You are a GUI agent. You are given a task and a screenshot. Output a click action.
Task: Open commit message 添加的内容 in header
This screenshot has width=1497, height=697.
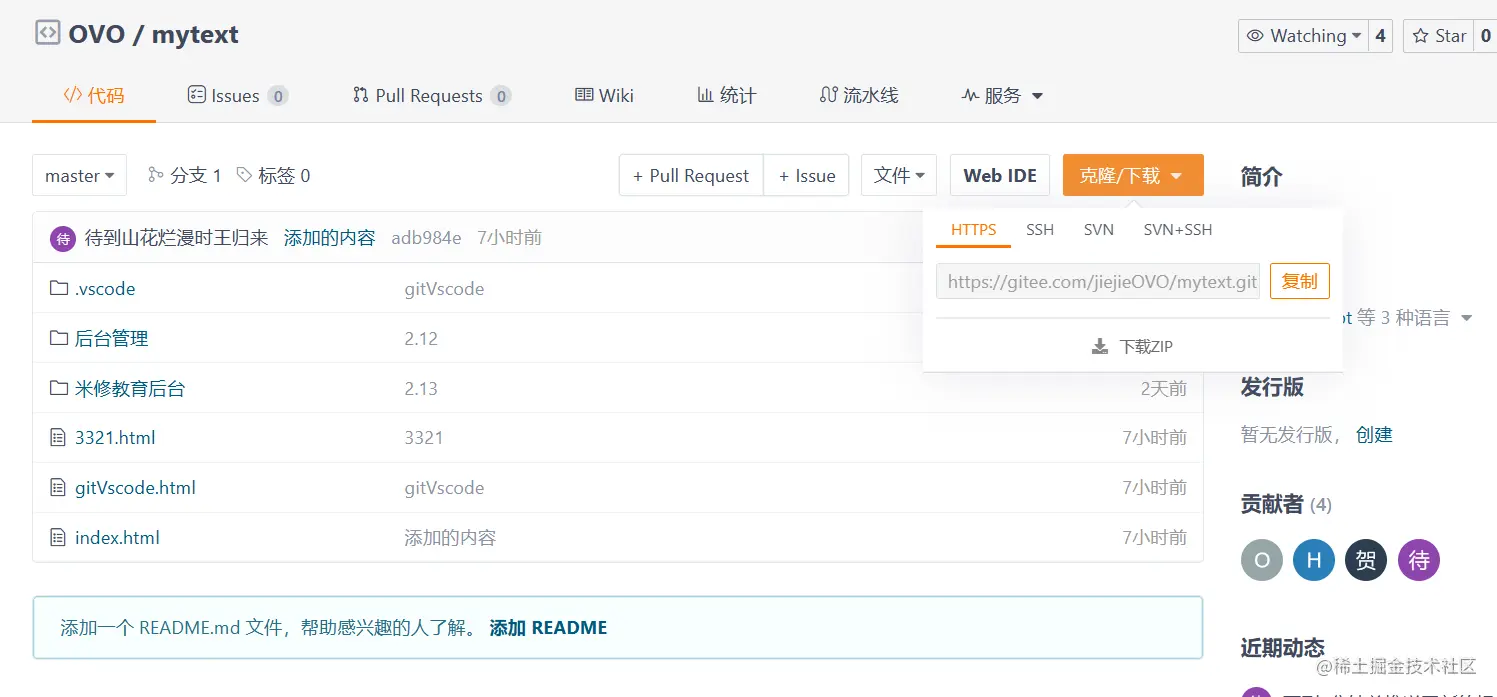330,238
